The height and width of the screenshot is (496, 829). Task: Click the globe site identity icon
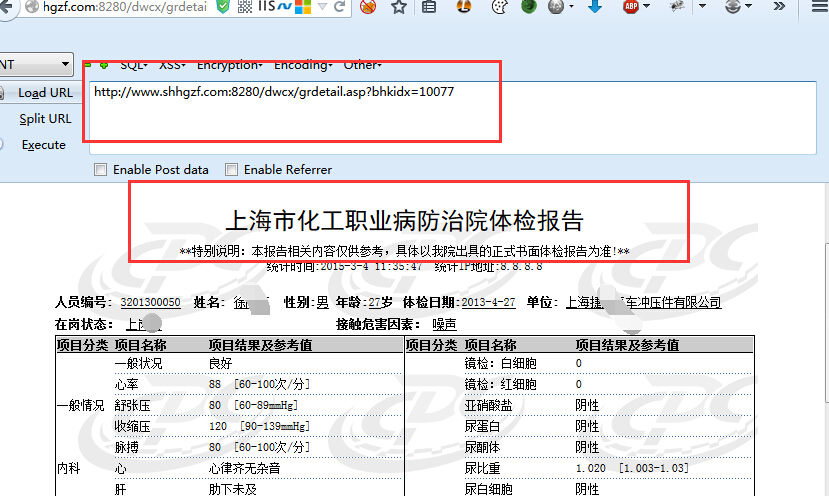tap(32, 6)
